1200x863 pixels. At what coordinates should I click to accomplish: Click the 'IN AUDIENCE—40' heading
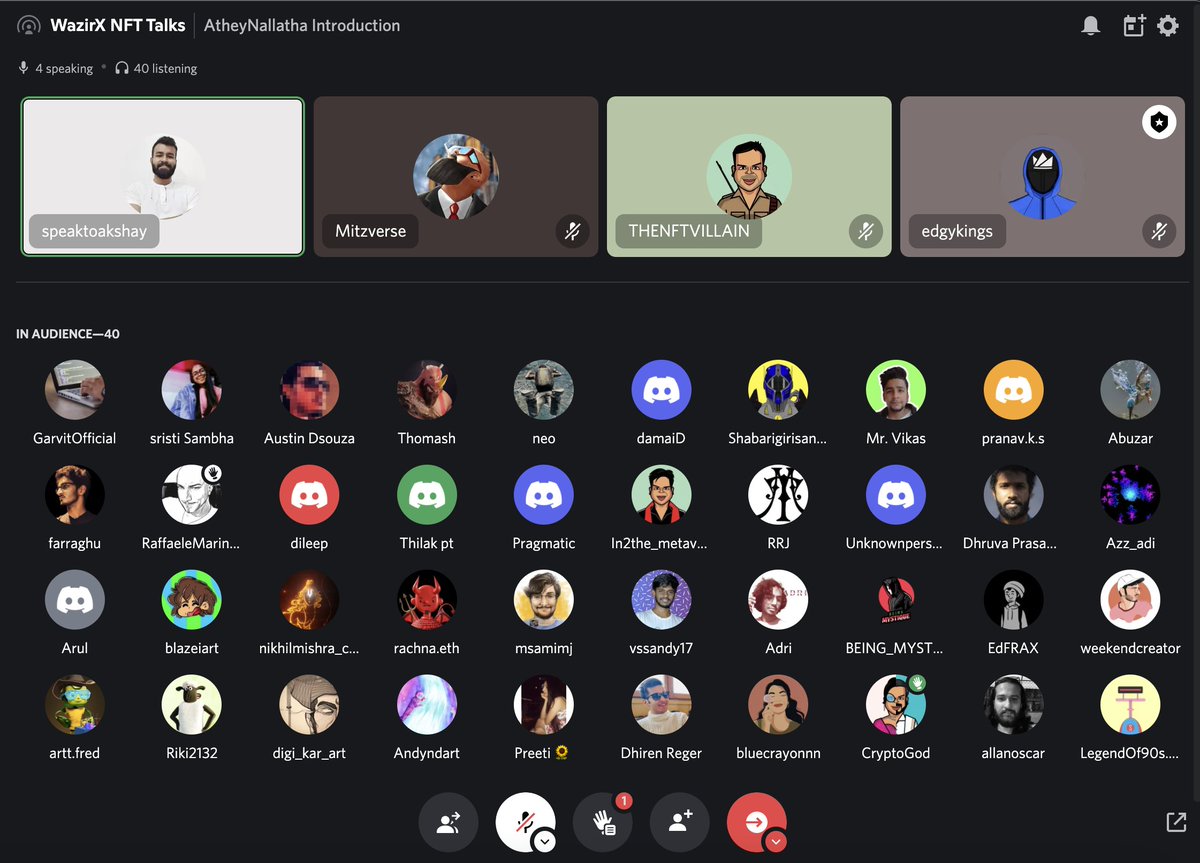pos(68,334)
